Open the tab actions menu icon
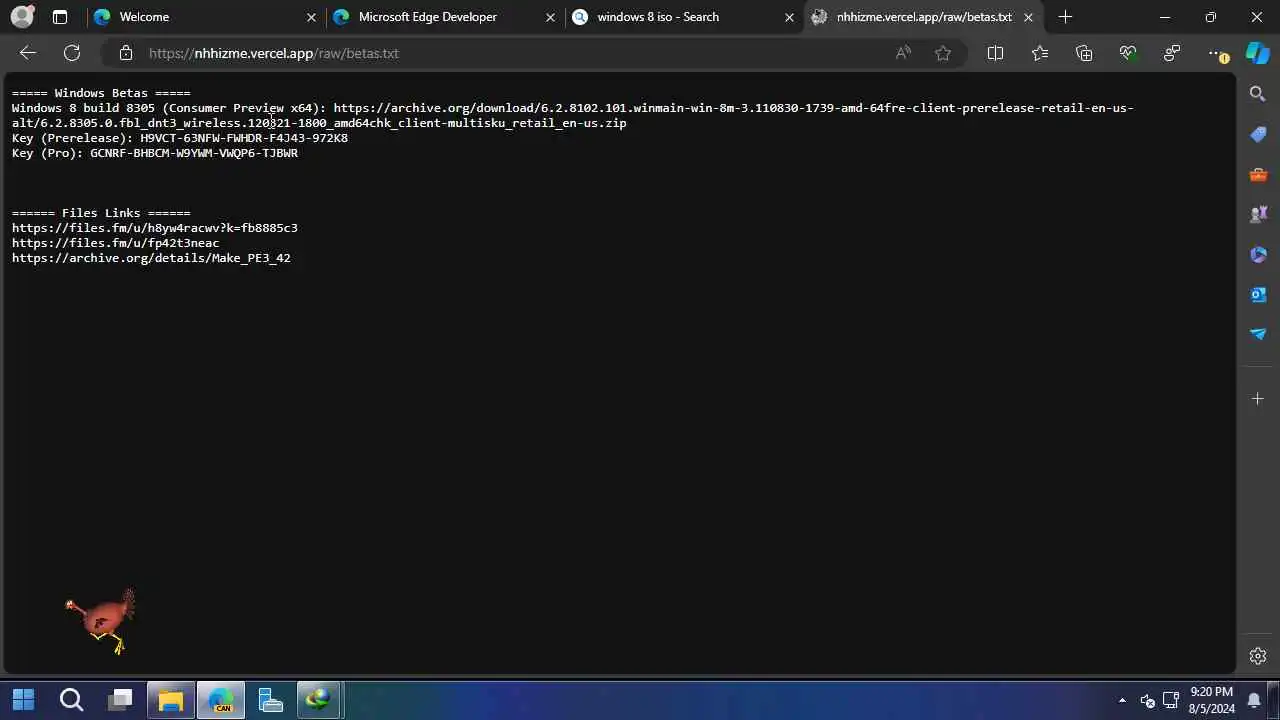This screenshot has height=720, width=1280. point(60,17)
